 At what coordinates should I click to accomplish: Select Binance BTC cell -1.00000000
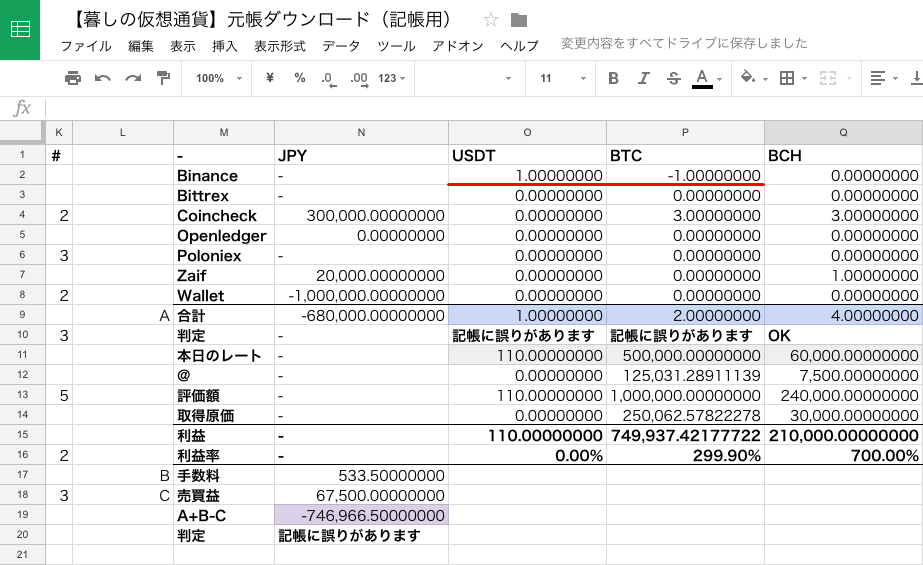point(685,175)
